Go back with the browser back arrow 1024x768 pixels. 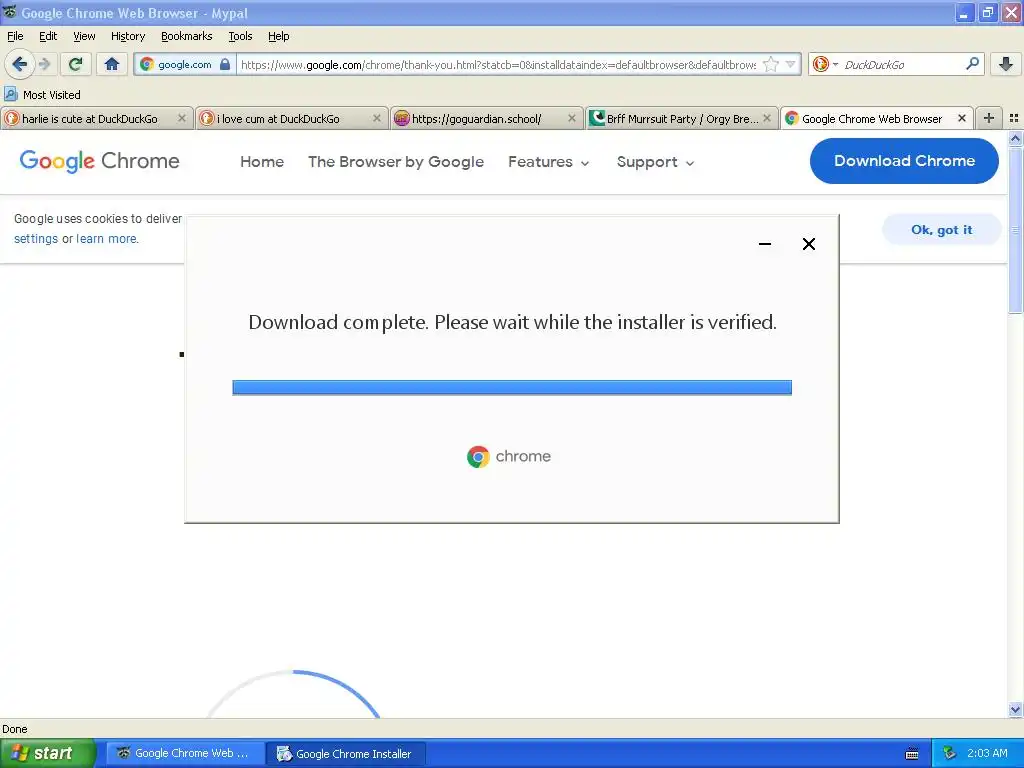19,64
